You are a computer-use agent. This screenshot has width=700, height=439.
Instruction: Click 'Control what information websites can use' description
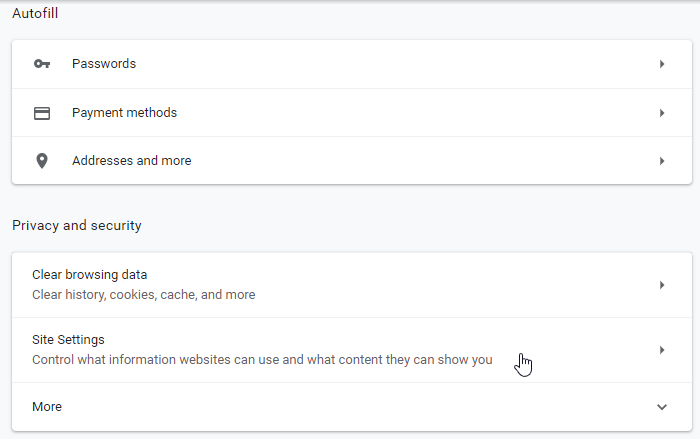pyautogui.click(x=262, y=360)
